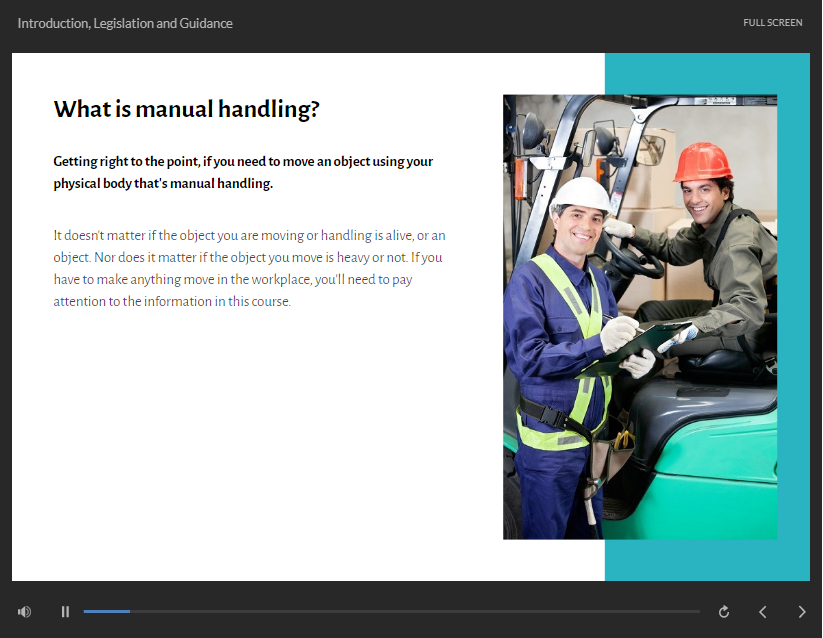Go to the previous slide arrow
The width and height of the screenshot is (823, 638).
pos(763,612)
